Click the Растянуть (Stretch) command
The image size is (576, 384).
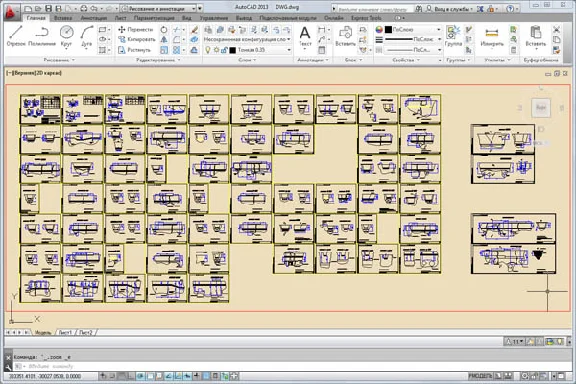pos(134,50)
